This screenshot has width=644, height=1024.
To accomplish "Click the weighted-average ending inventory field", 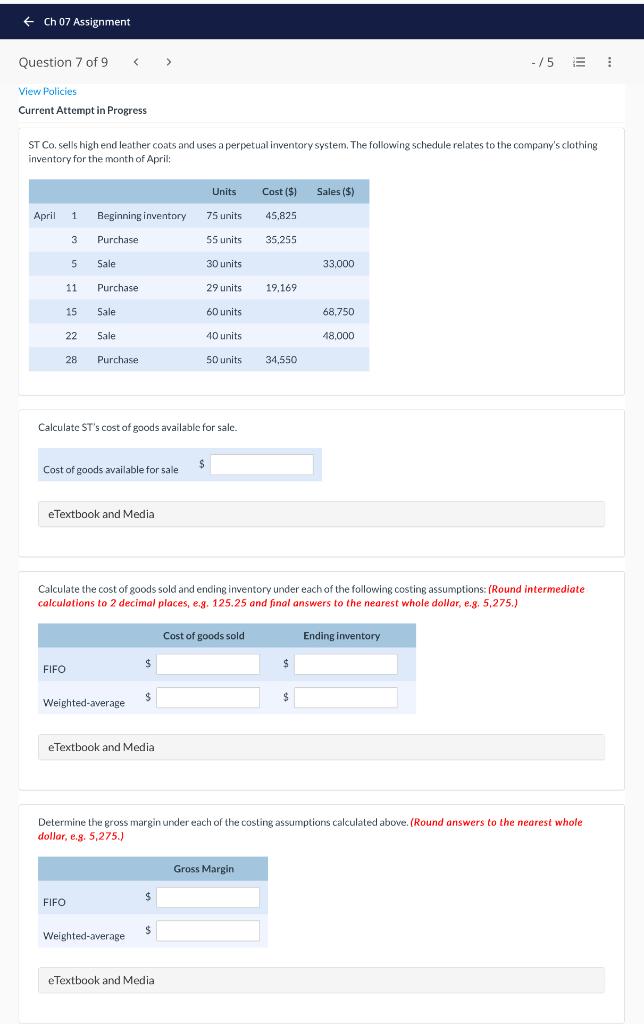I will (x=346, y=695).
